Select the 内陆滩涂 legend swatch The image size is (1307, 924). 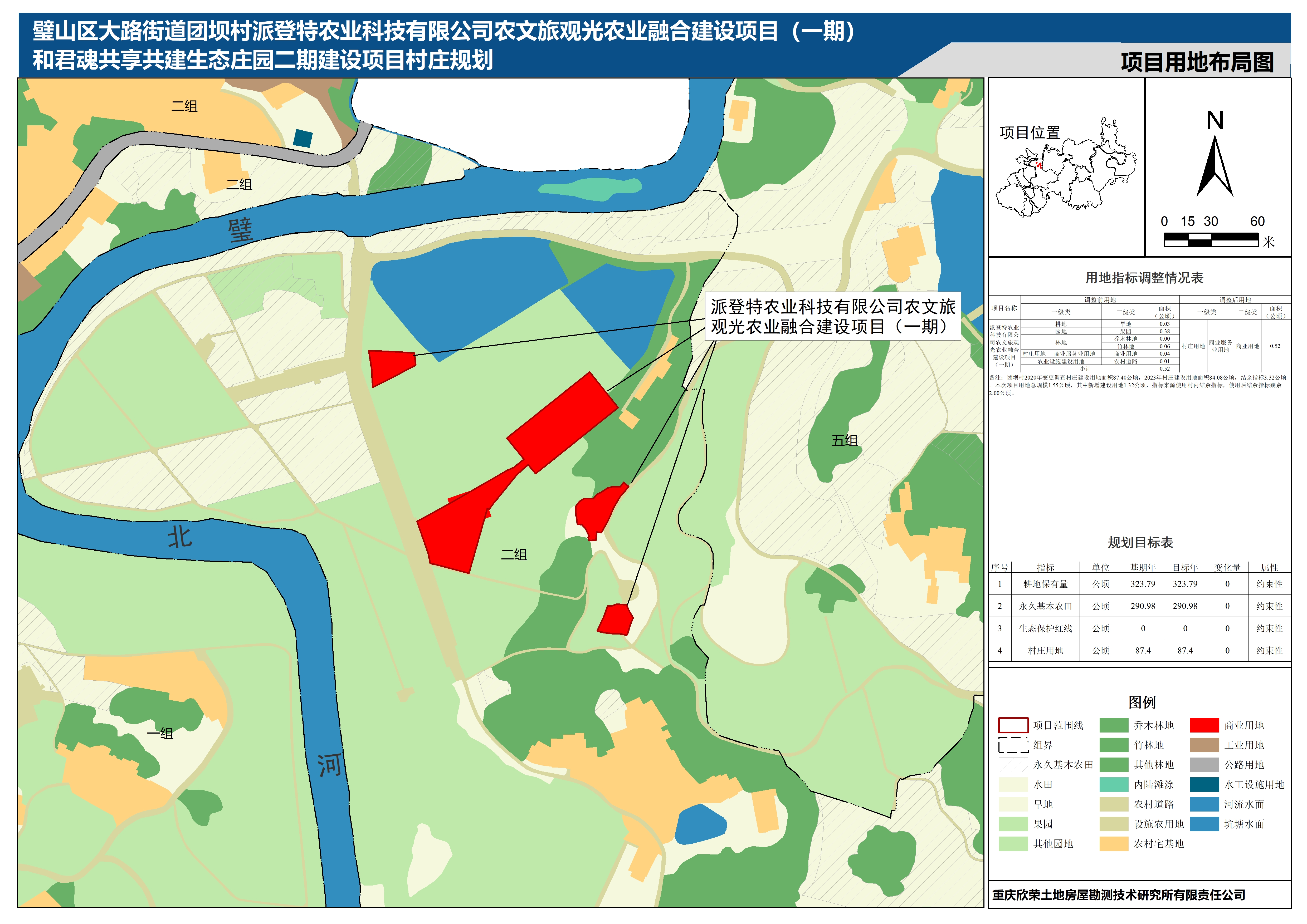(x=1114, y=785)
